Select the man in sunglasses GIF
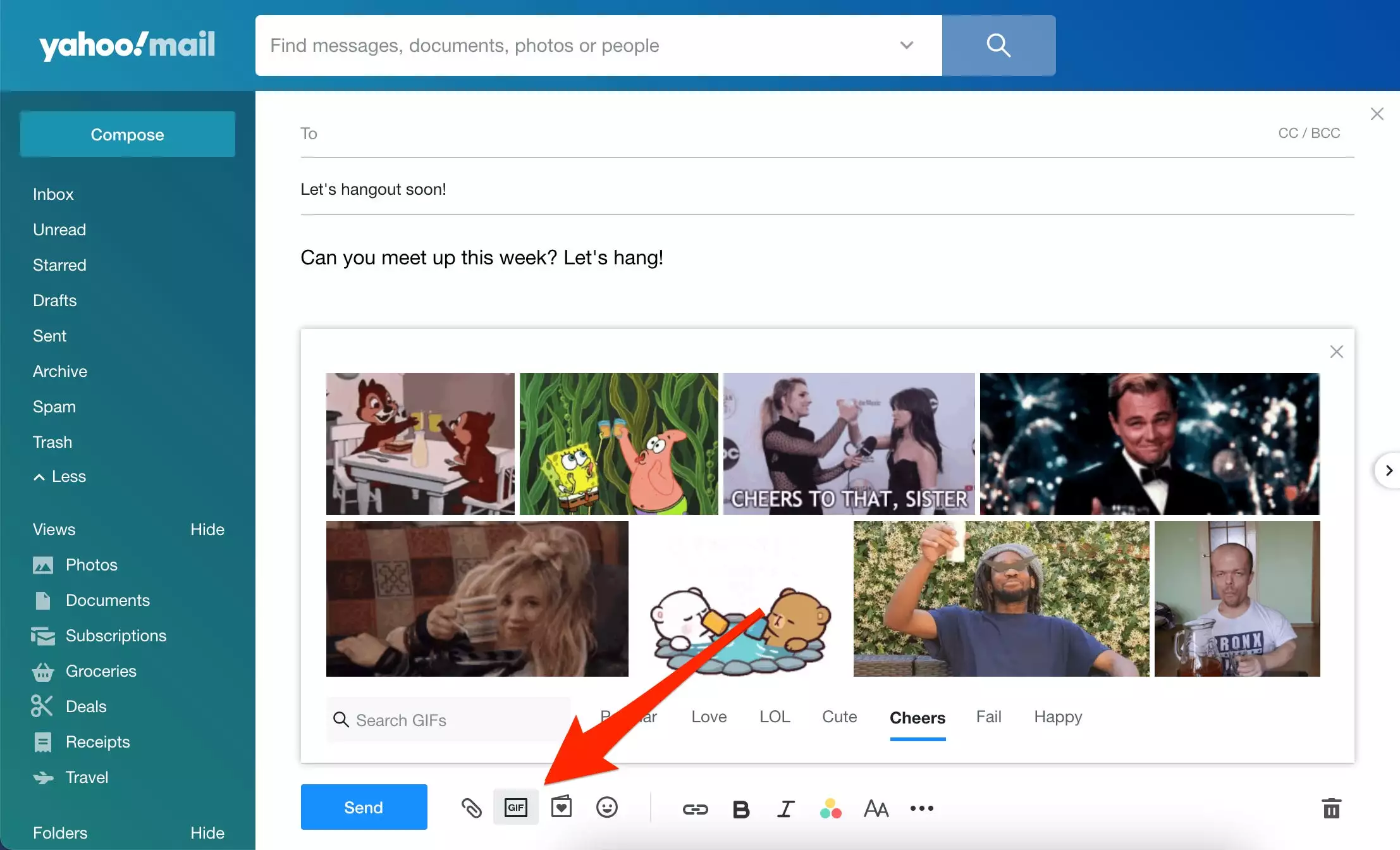Image resolution: width=1400 pixels, height=850 pixels. pos(1002,599)
